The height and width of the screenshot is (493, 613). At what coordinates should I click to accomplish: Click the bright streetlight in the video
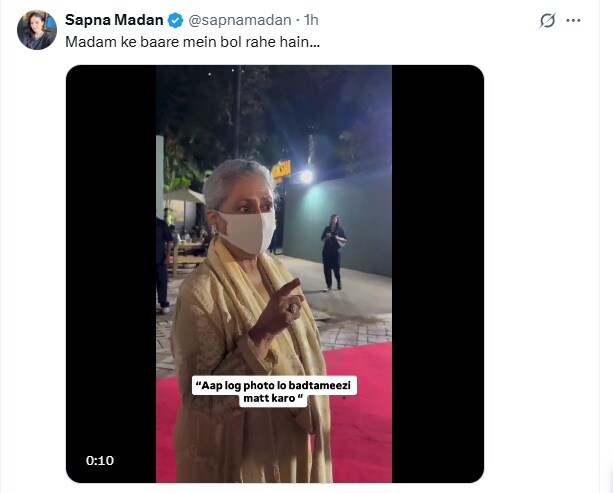(306, 176)
